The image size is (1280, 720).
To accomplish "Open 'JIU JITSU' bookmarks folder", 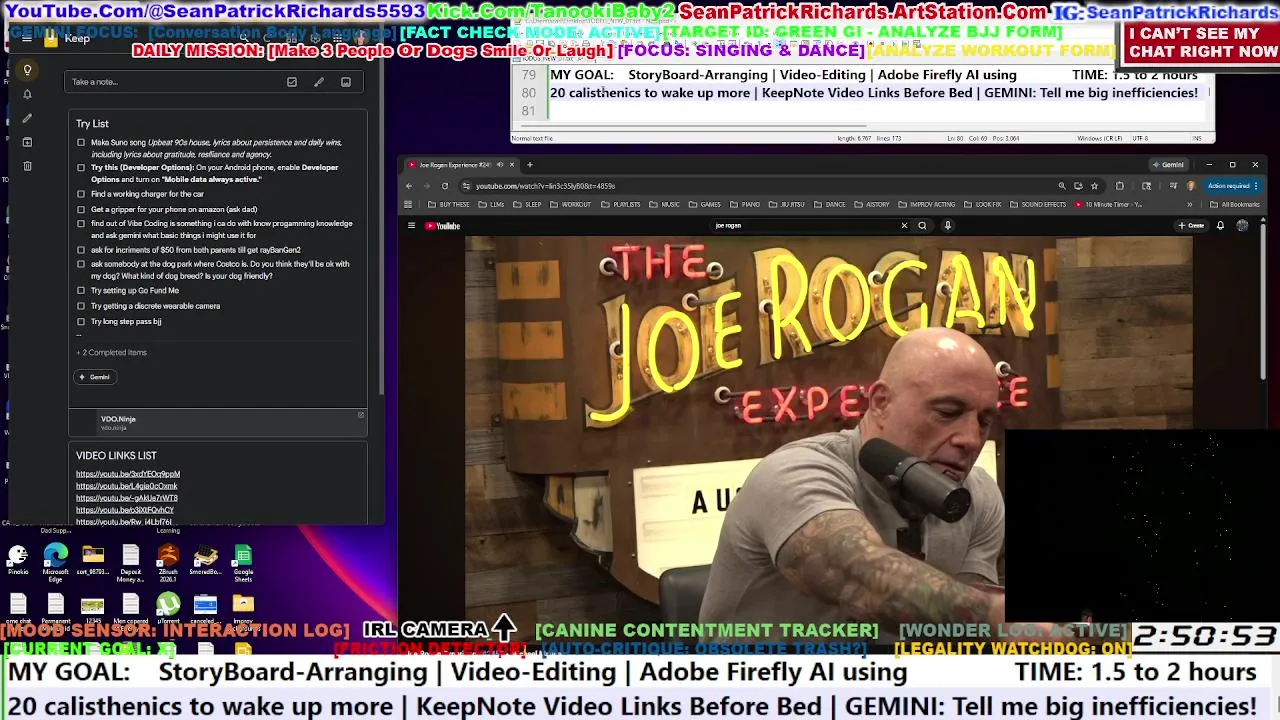I will pyautogui.click(x=786, y=205).
